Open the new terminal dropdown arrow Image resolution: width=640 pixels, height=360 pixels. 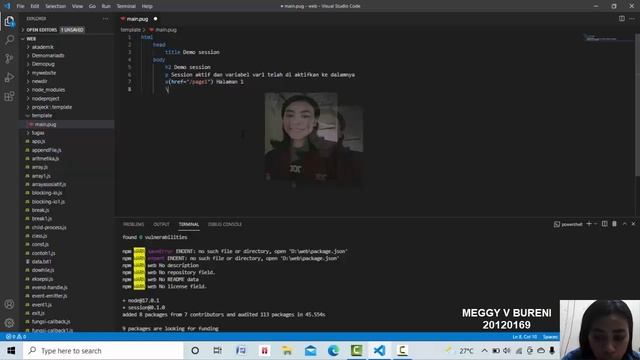(x=596, y=224)
